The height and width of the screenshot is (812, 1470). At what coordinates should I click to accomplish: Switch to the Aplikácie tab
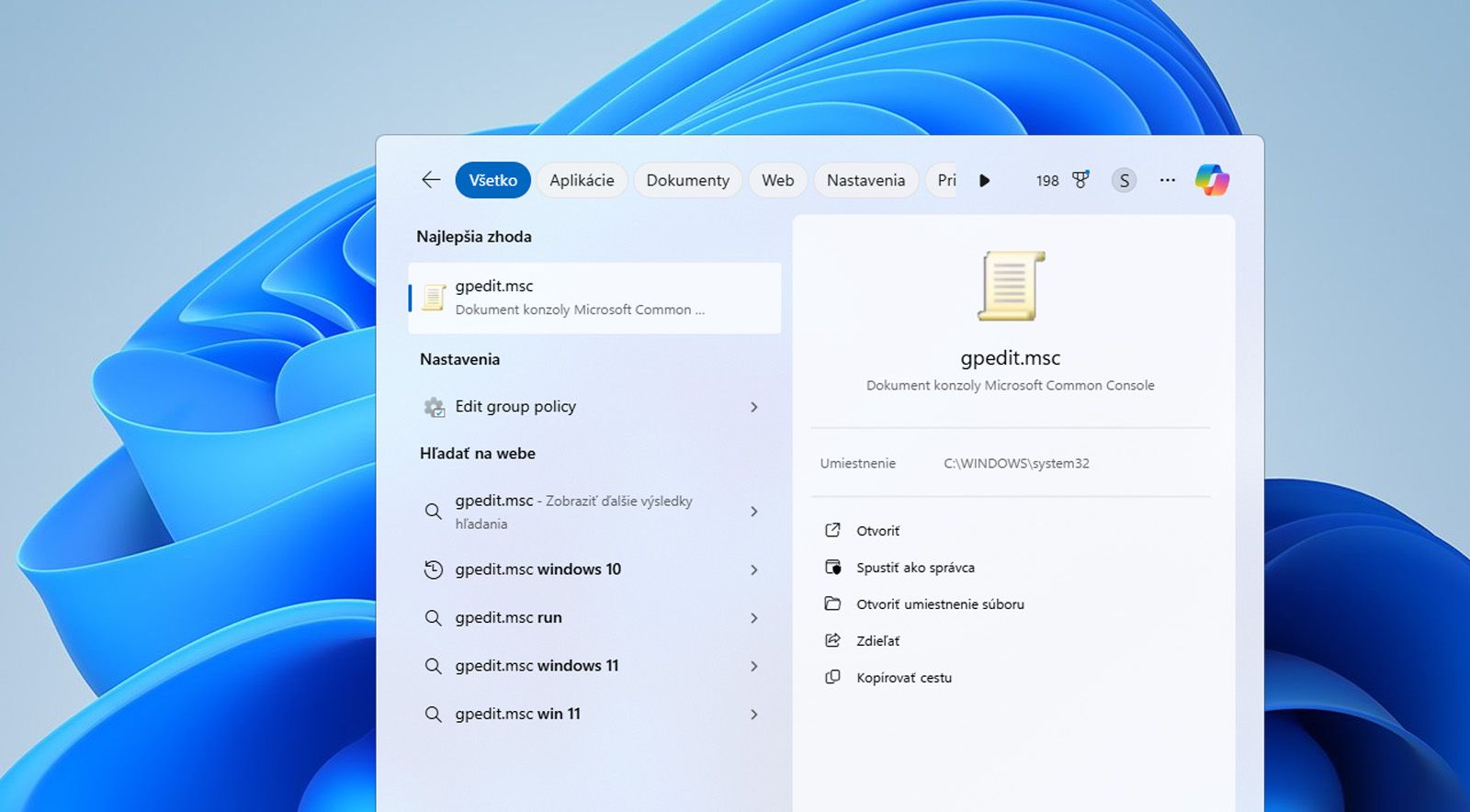(x=582, y=180)
